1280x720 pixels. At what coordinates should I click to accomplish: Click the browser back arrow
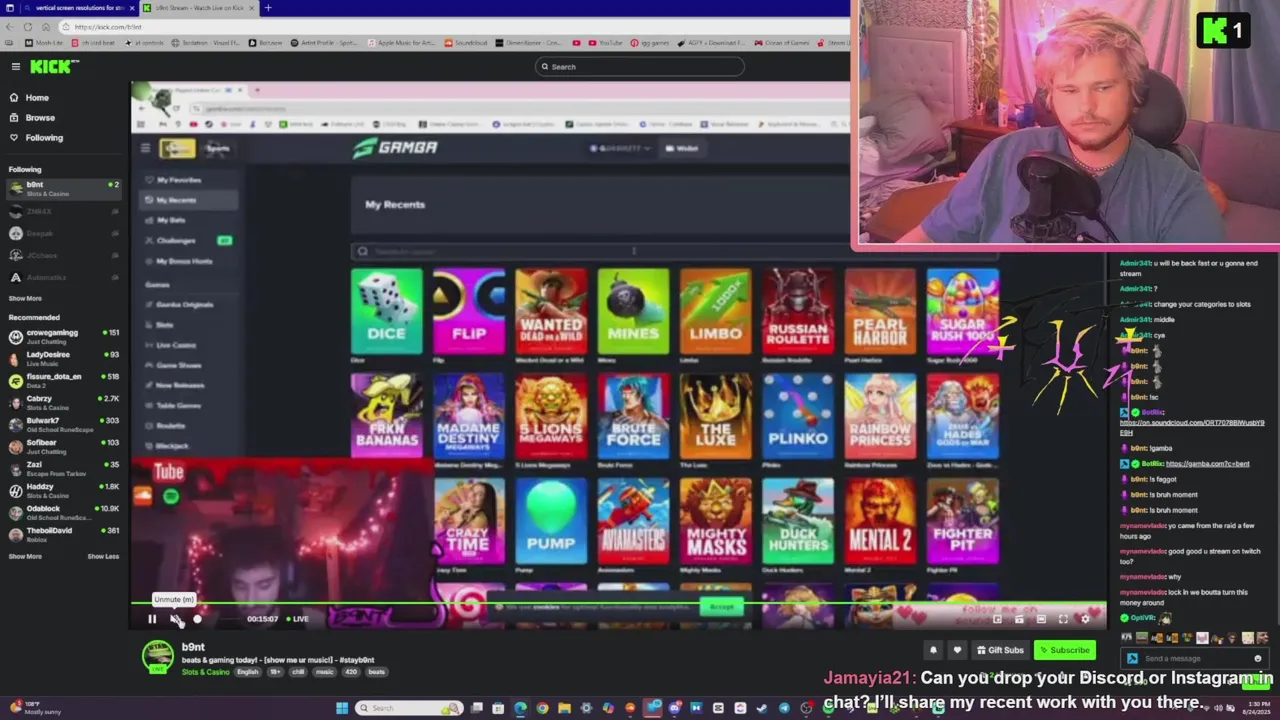10,27
